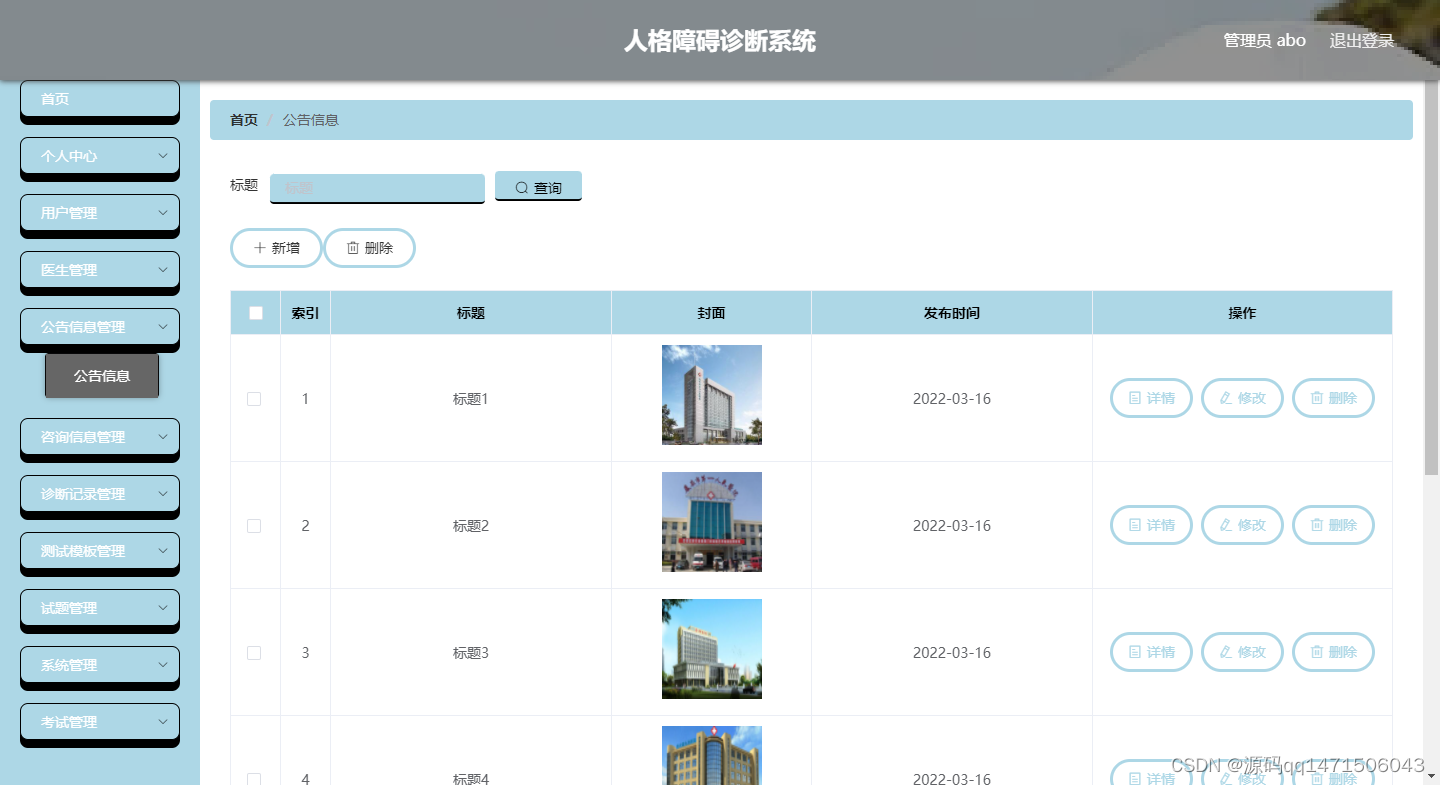1440x785 pixels.
Task: Click the 2022-03-16 date in row 标题1
Action: click(952, 399)
